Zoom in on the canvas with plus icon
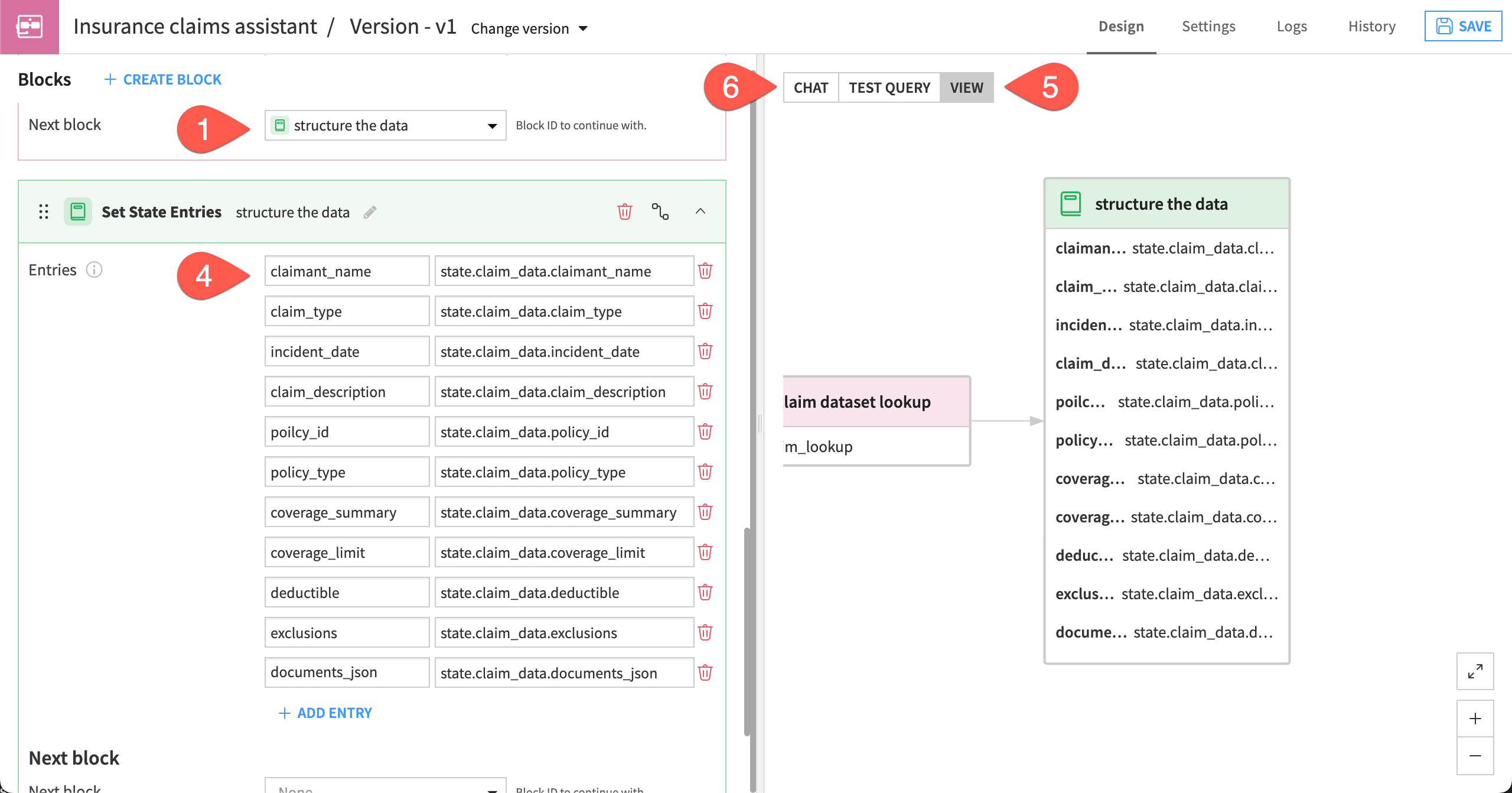1512x793 pixels. point(1475,719)
